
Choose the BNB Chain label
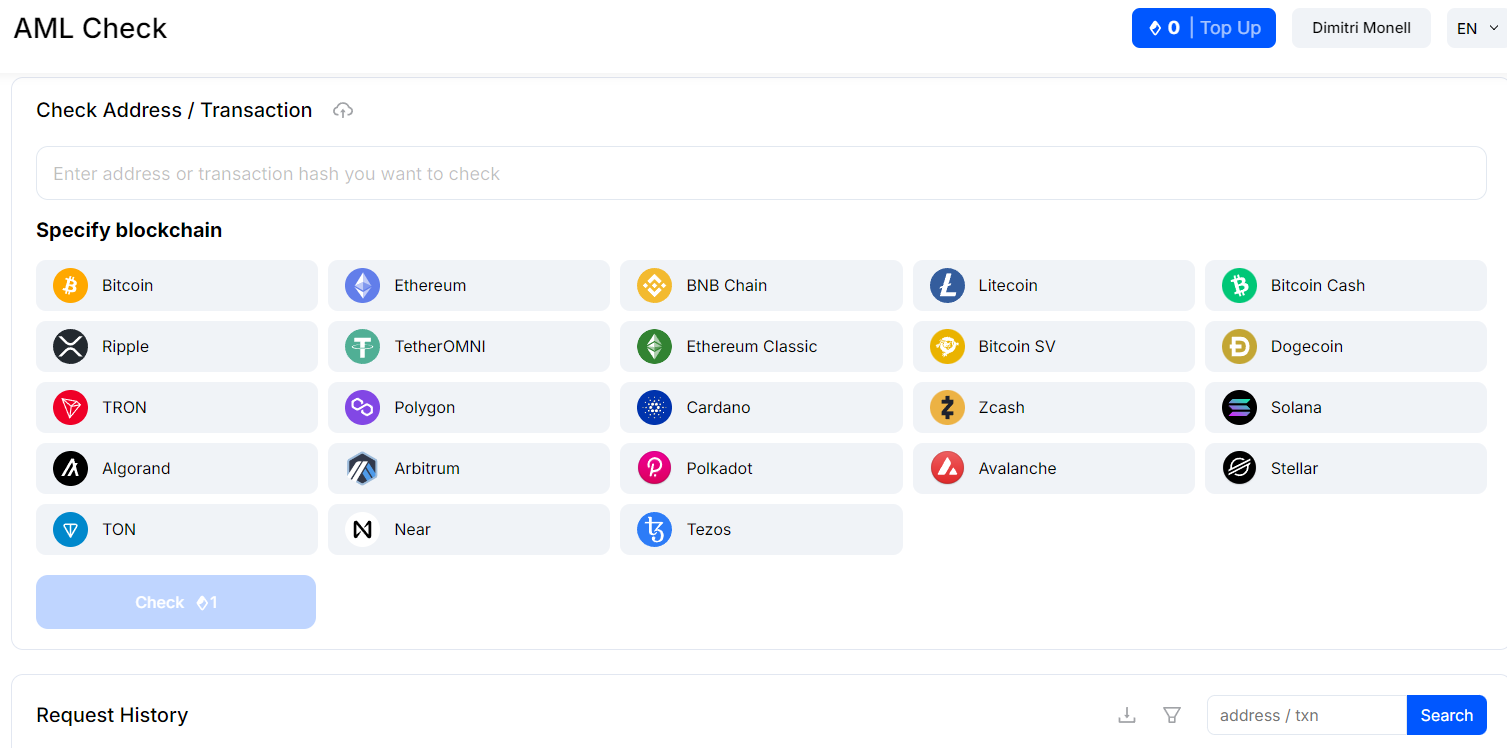727,286
